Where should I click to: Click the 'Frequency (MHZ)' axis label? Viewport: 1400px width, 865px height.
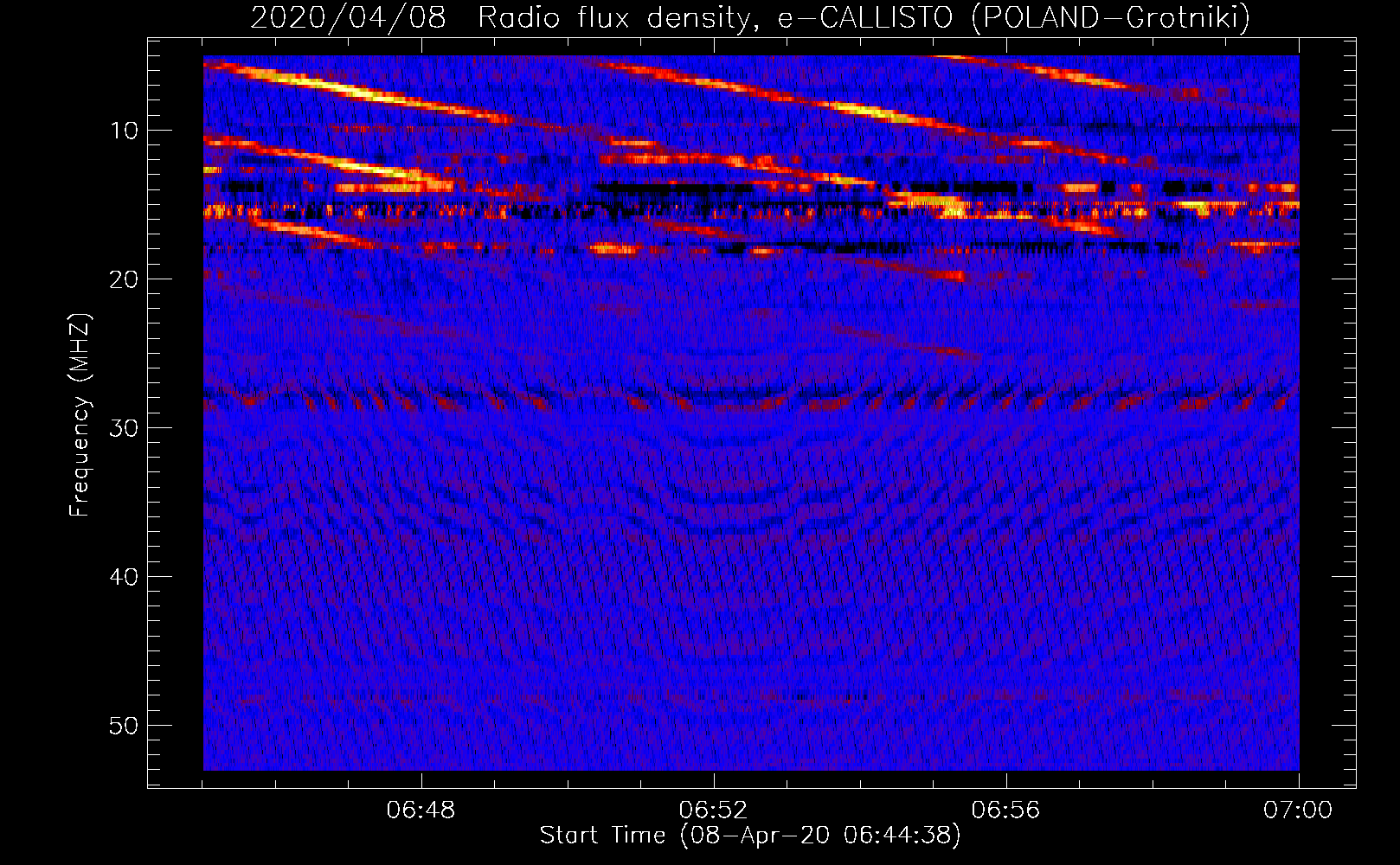click(x=80, y=415)
